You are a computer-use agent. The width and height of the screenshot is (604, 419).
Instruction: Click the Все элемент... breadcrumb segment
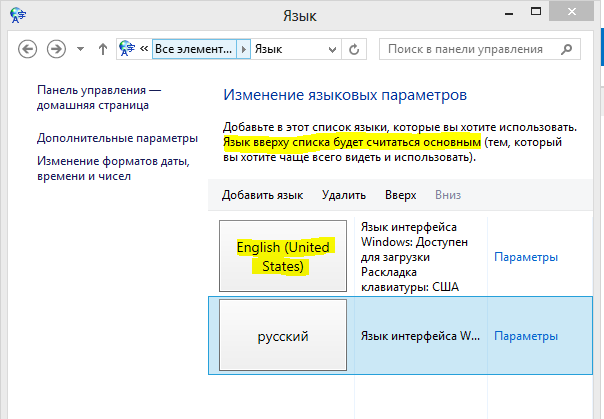pyautogui.click(x=194, y=49)
